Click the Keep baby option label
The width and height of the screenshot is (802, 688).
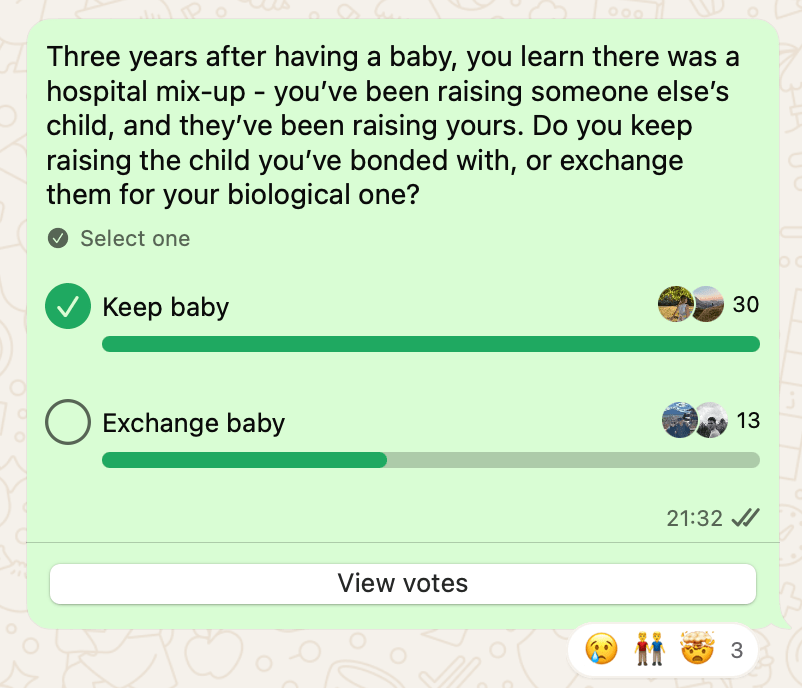point(166,307)
